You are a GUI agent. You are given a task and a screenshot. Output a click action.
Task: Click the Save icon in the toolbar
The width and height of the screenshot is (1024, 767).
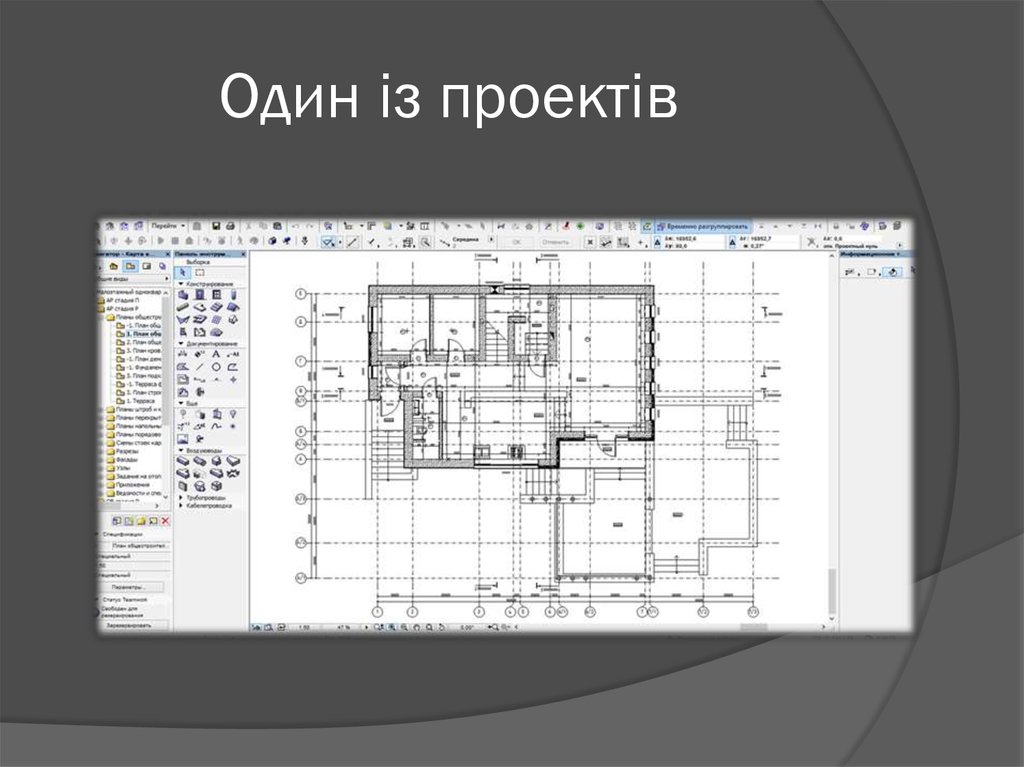pyautogui.click(x=218, y=225)
